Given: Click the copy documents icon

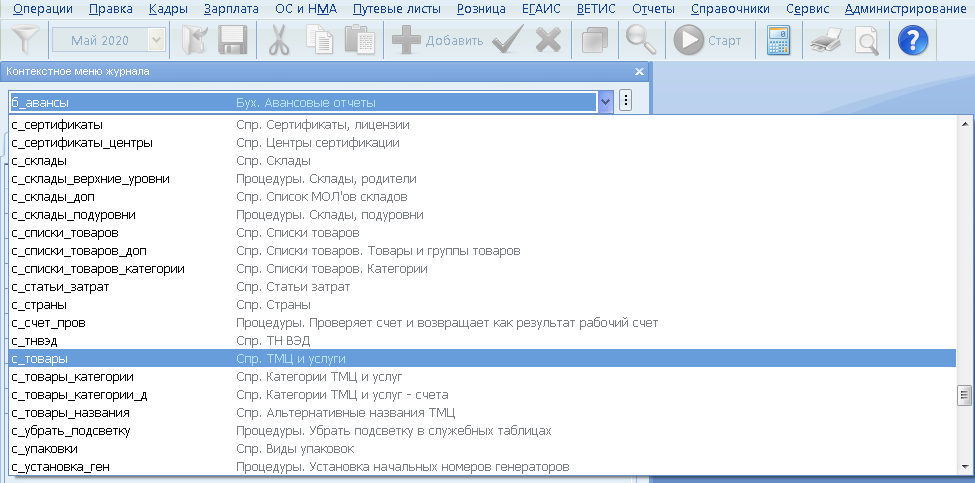Looking at the screenshot, I should (x=320, y=41).
